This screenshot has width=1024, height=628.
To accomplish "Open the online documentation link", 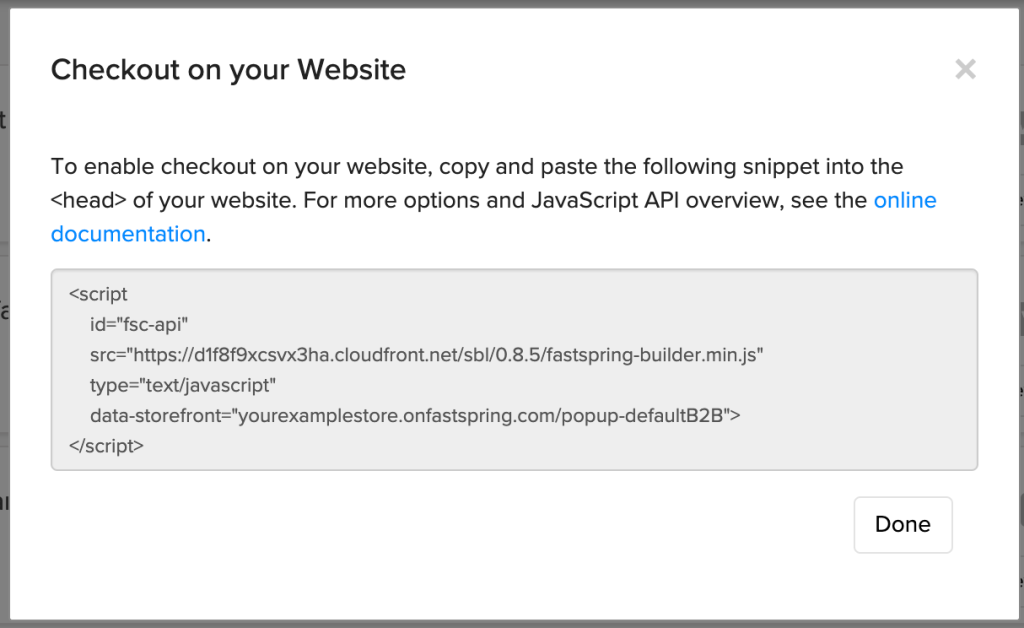I will point(904,200).
